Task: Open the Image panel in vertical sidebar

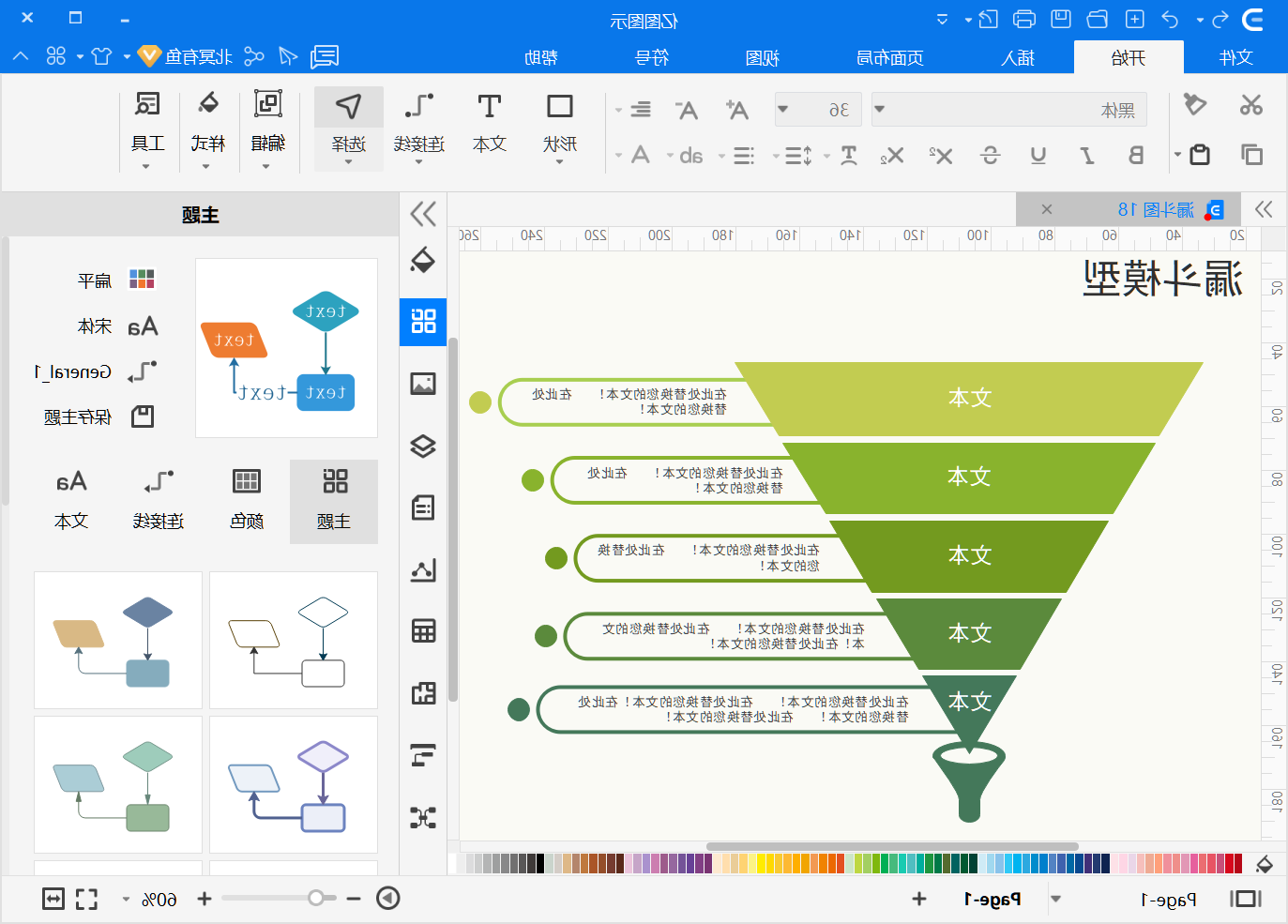Action: tap(423, 384)
